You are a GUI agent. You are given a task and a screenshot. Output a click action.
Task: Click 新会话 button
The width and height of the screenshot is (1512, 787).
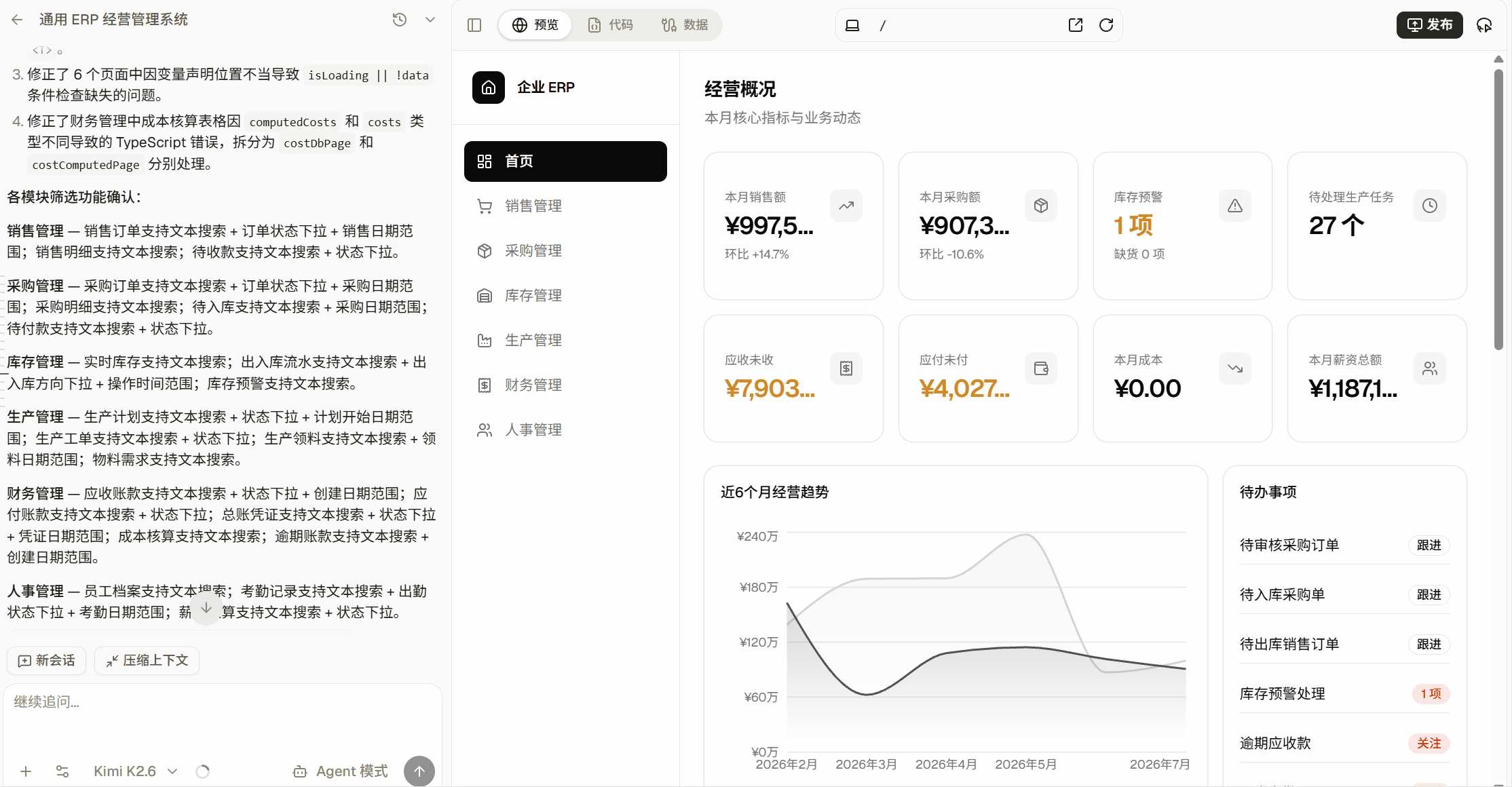(x=47, y=661)
